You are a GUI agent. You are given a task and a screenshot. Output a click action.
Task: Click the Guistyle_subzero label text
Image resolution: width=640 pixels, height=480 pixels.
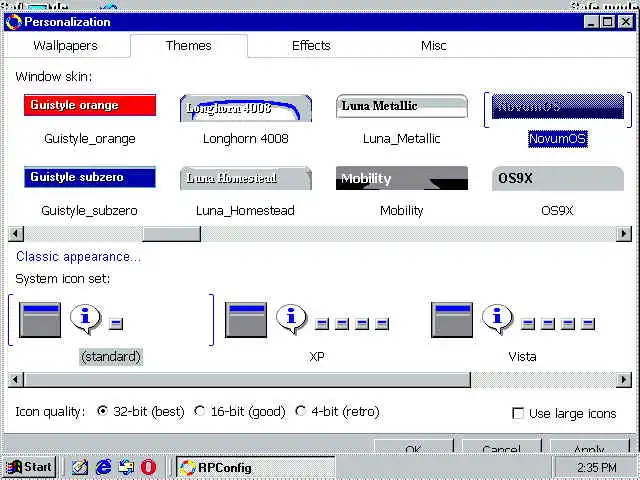[89, 211]
